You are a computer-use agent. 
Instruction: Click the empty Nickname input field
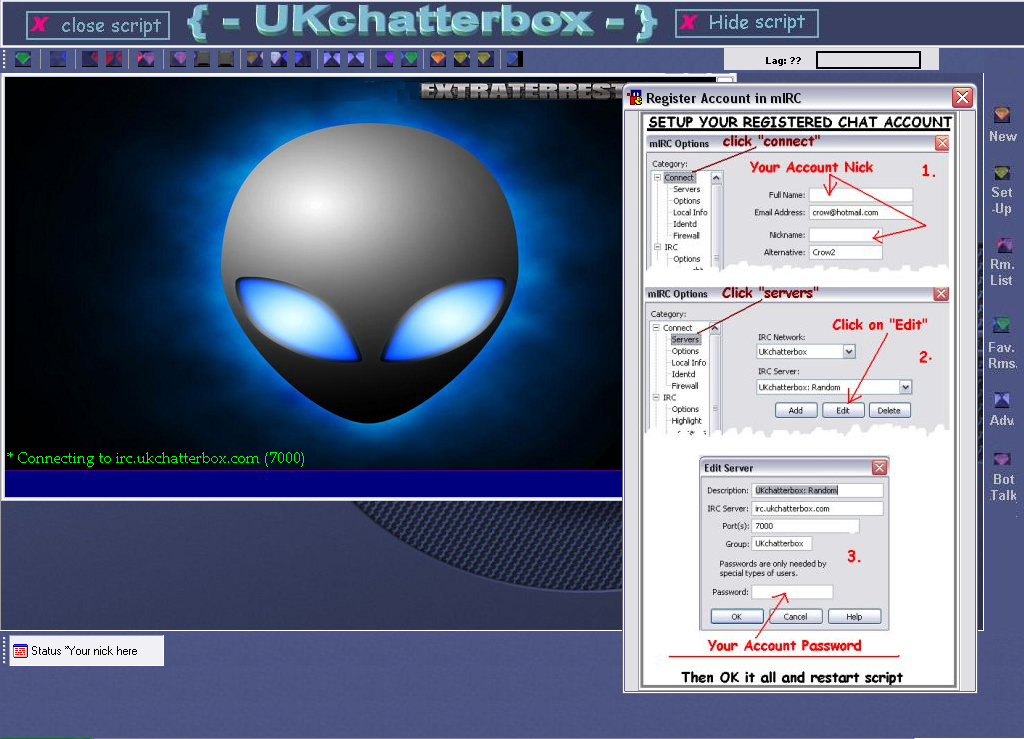pos(846,234)
